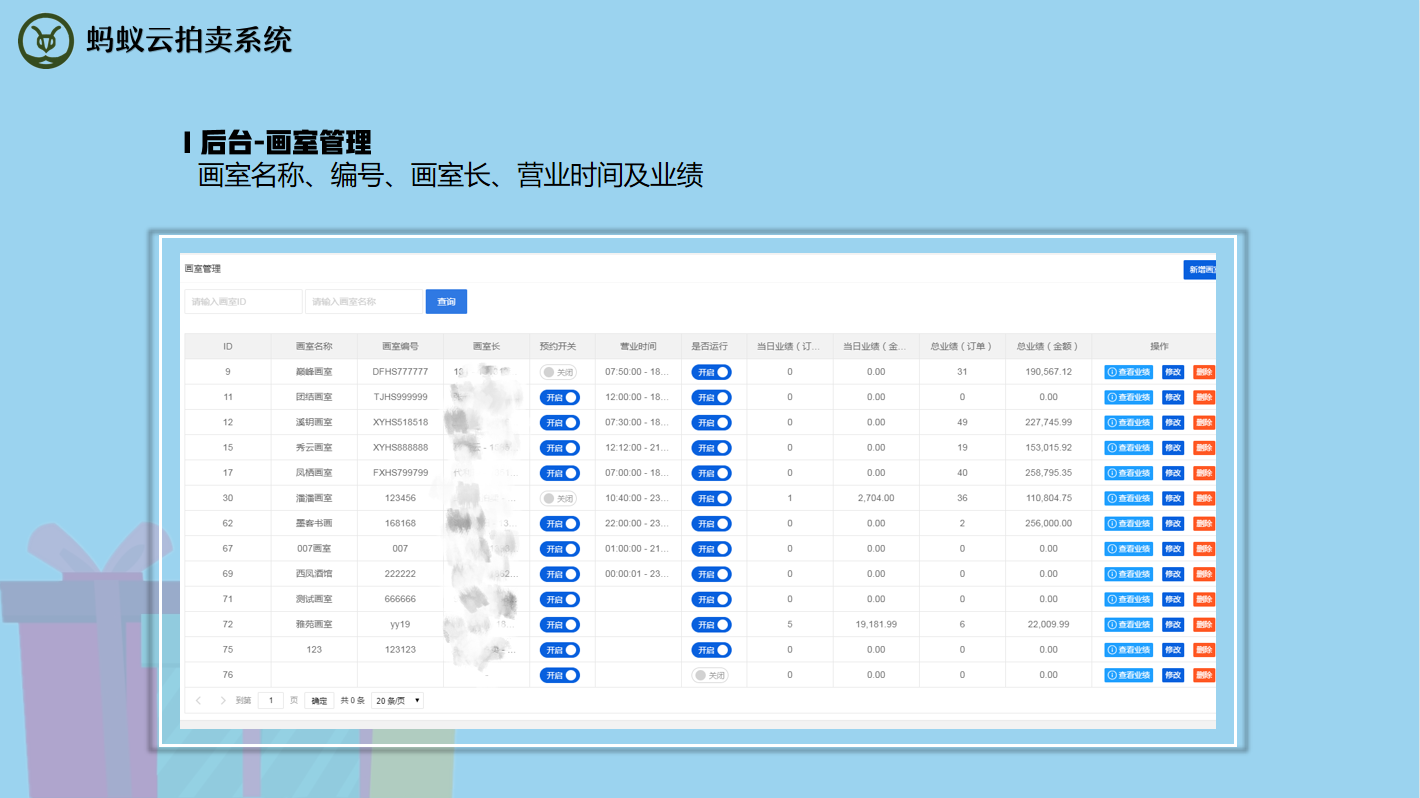Click the ant logo icon
Screen dimensions: 1420x798
pos(46,41)
